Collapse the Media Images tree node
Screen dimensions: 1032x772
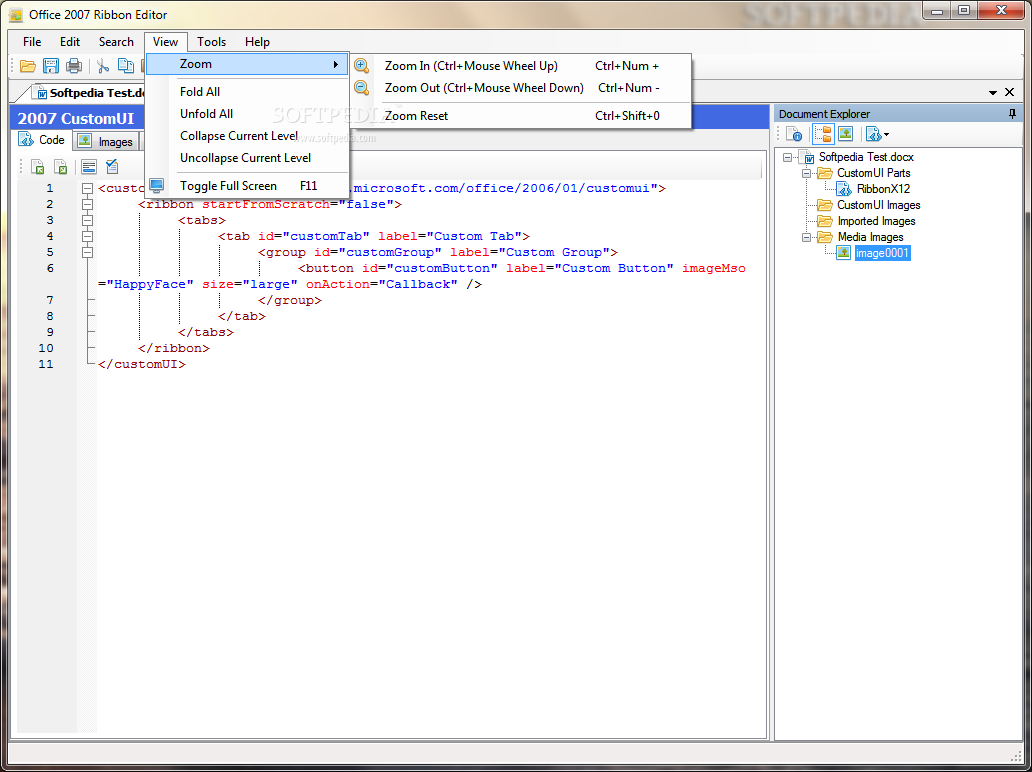[x=806, y=237]
